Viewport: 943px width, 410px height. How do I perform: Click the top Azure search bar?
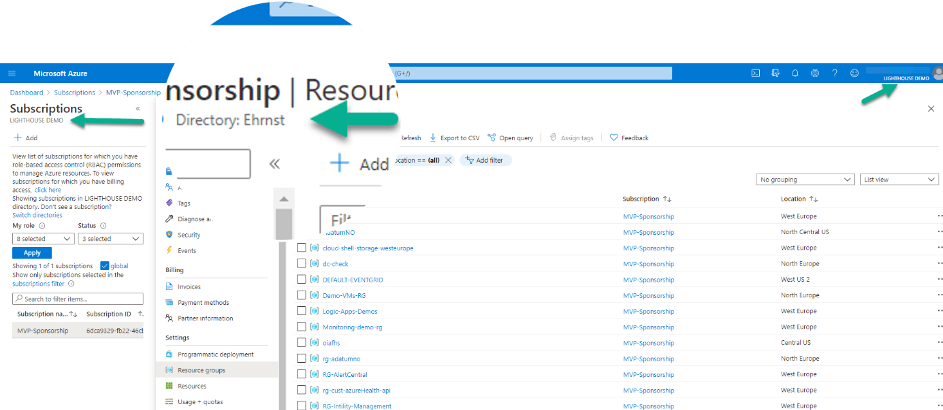pyautogui.click(x=532, y=73)
